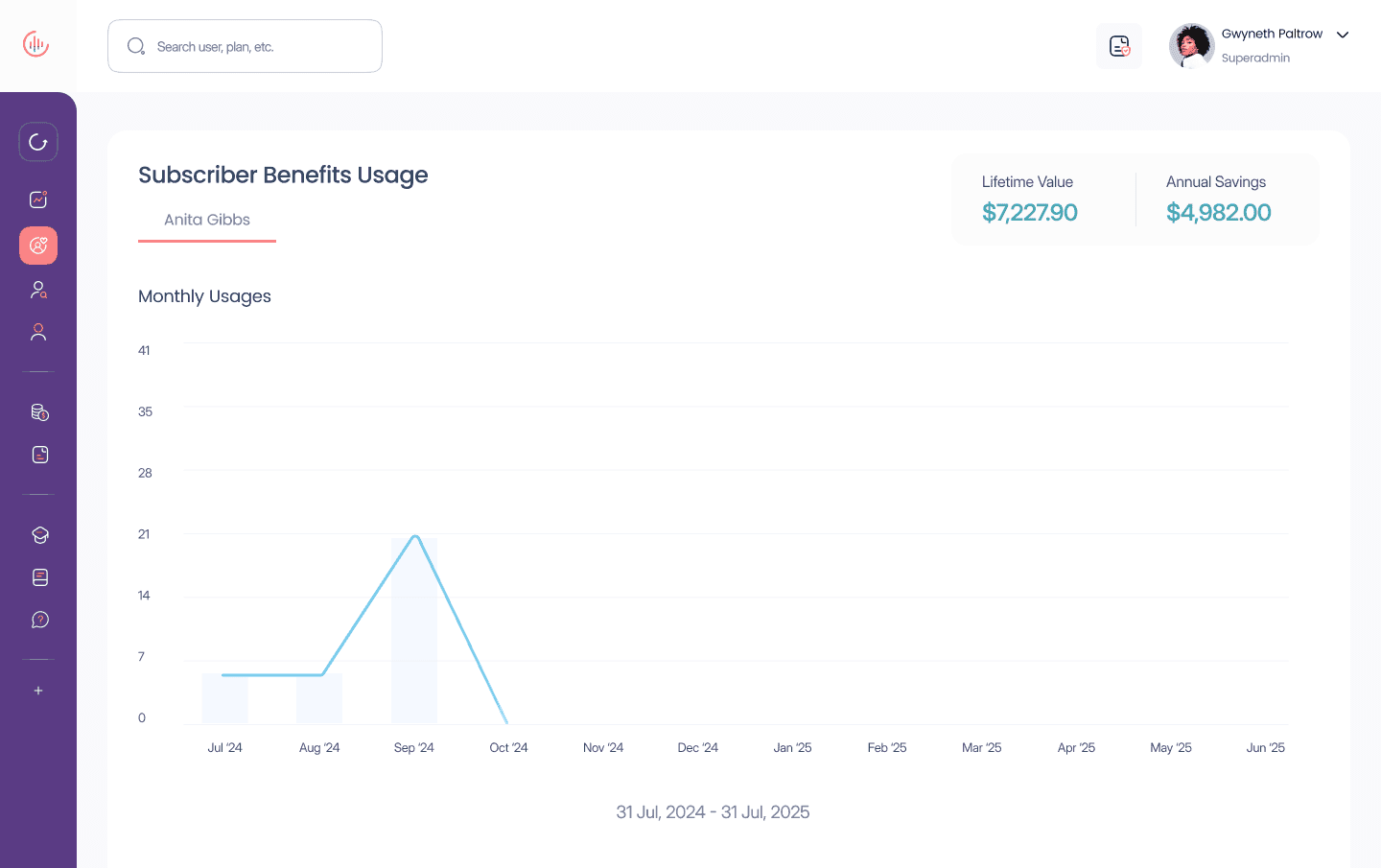The height and width of the screenshot is (868, 1381).
Task: Click the Gwyneth Paltrow profile avatar
Action: [1191, 45]
